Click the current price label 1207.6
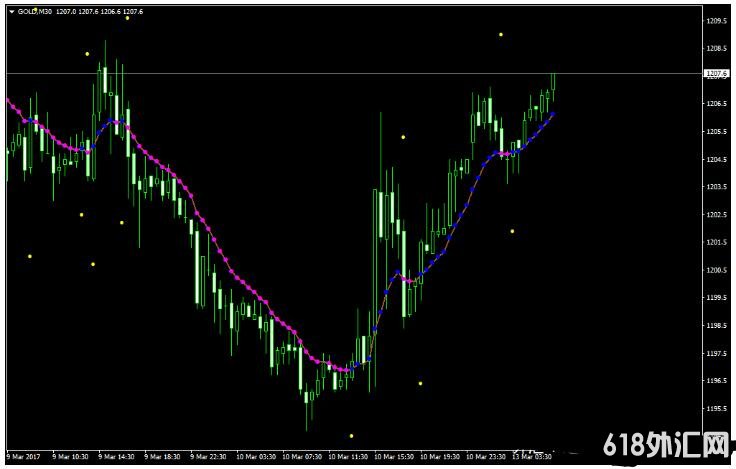Screen dimensions: 736x469 click(716, 73)
